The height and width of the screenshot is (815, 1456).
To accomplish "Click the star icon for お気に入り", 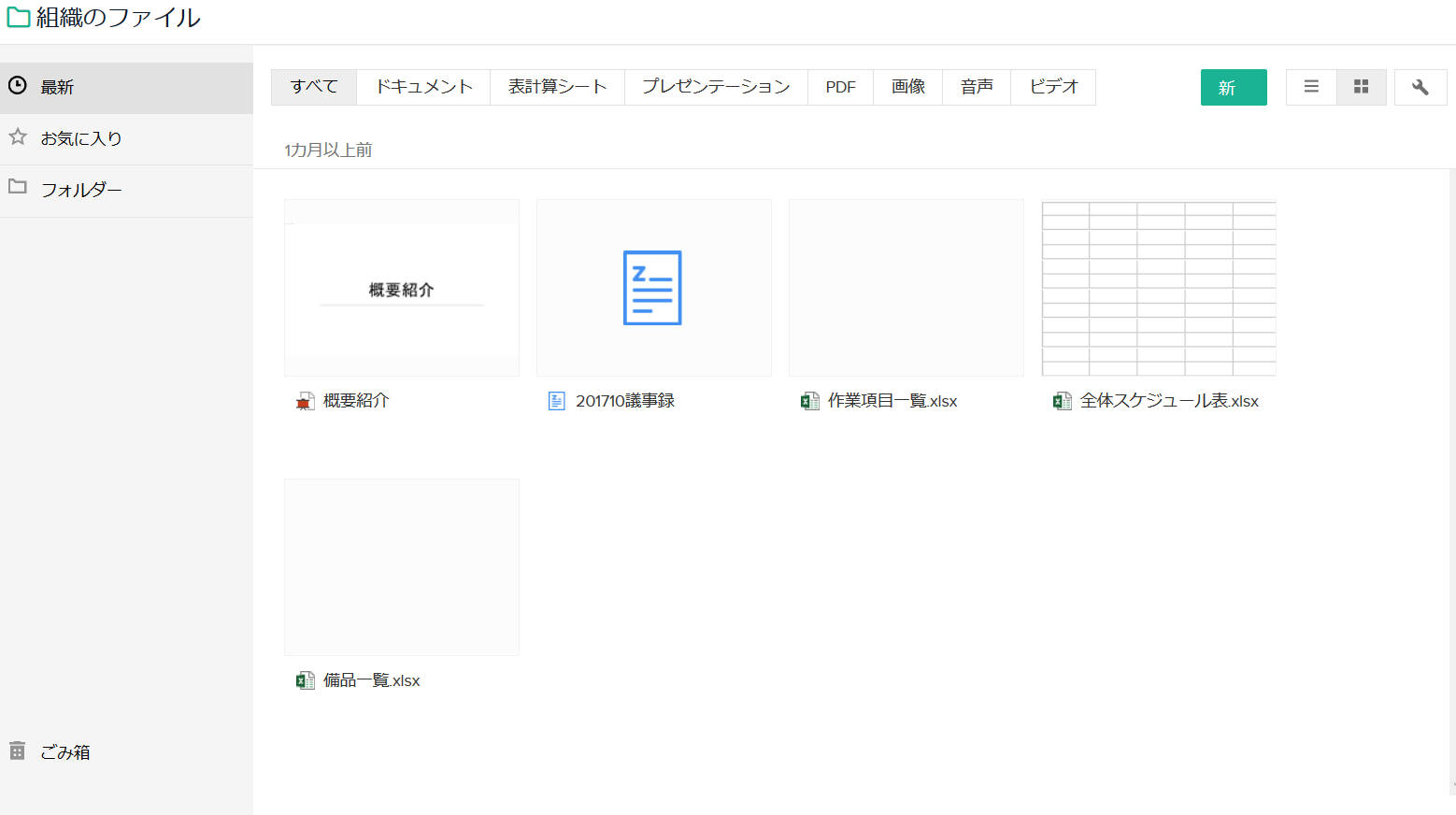I will pyautogui.click(x=18, y=137).
